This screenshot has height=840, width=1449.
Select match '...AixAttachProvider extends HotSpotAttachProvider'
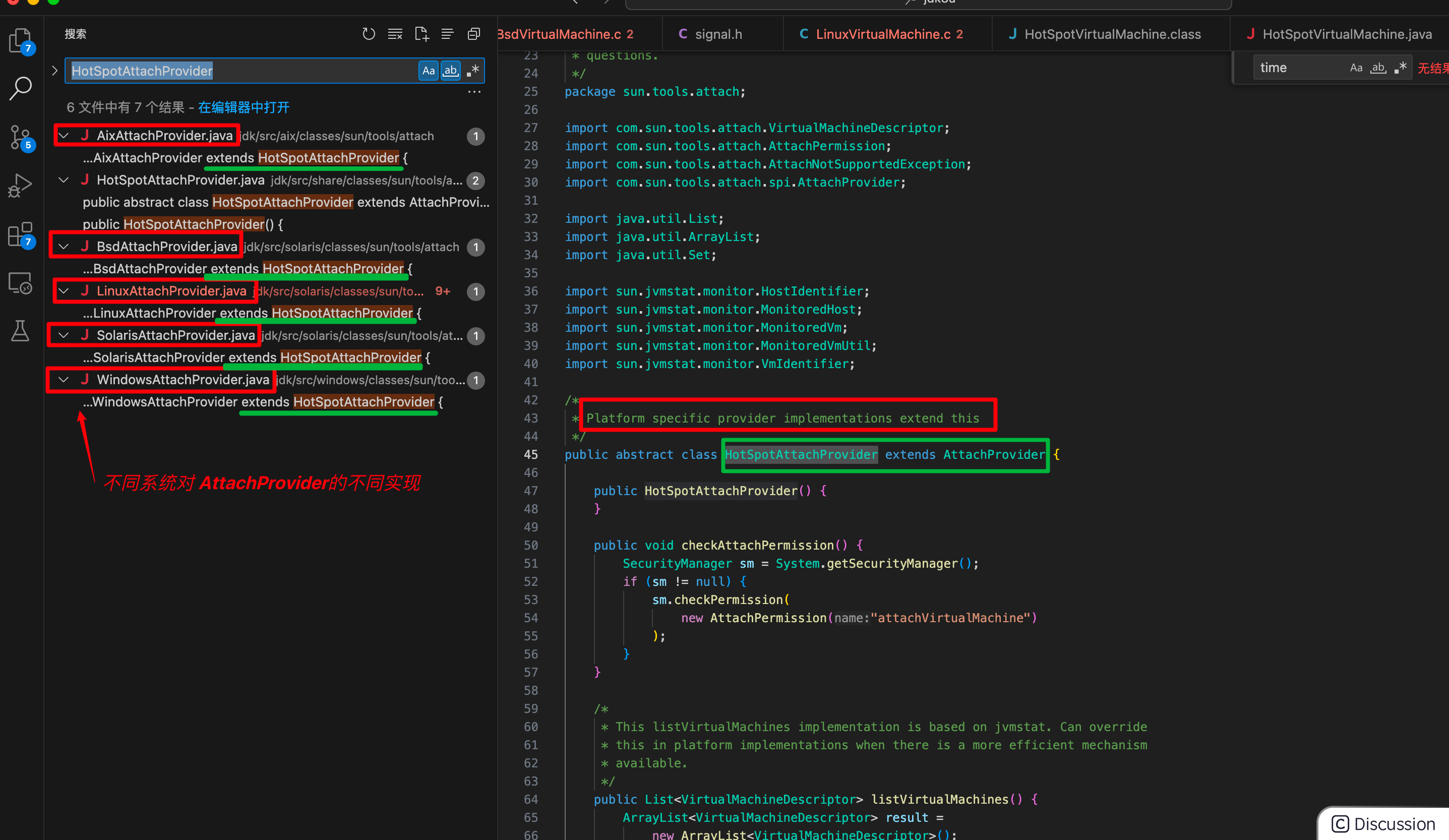tap(245, 158)
